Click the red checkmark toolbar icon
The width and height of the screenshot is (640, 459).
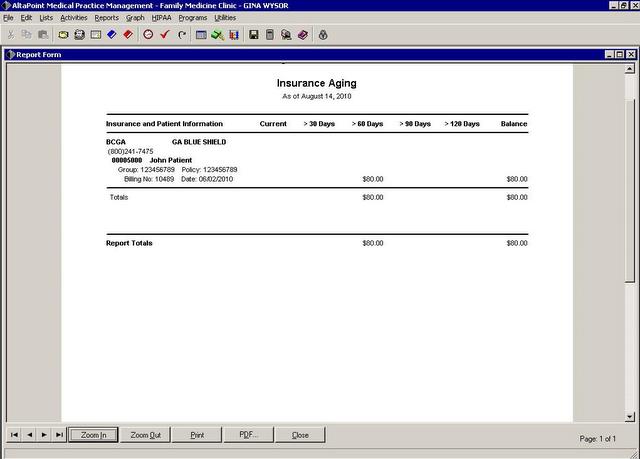tap(164, 35)
